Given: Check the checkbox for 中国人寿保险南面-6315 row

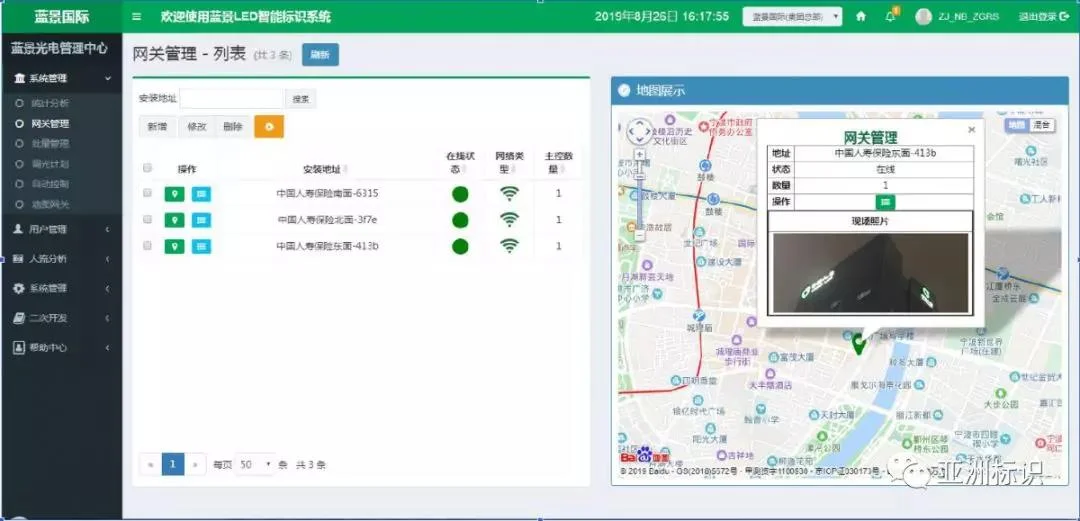Looking at the screenshot, I should coord(148,193).
